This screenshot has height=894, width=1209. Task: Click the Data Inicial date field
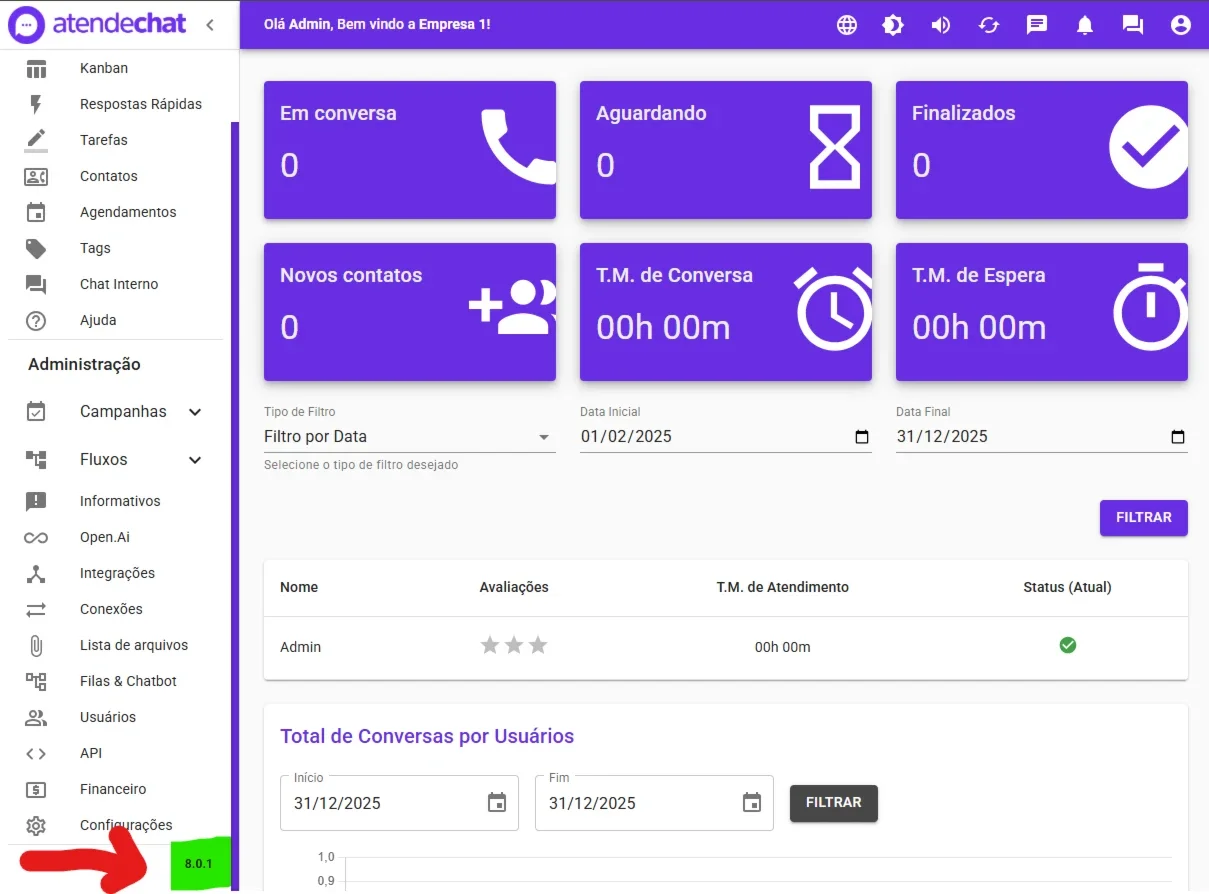click(x=726, y=437)
